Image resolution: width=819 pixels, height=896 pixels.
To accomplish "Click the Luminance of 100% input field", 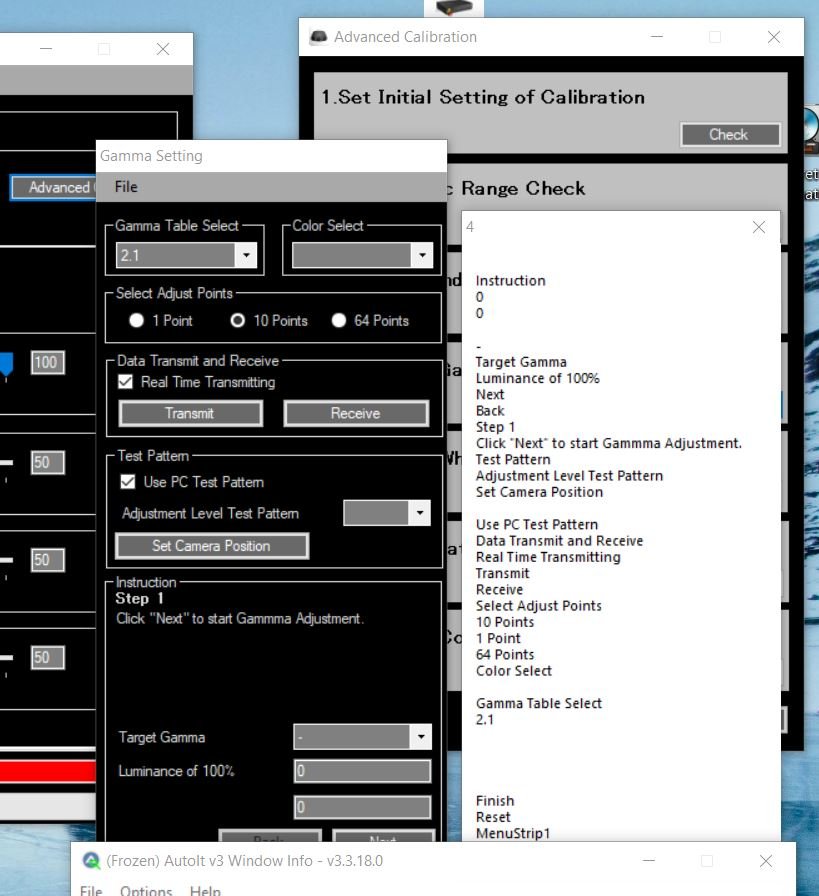I will pyautogui.click(x=362, y=772).
